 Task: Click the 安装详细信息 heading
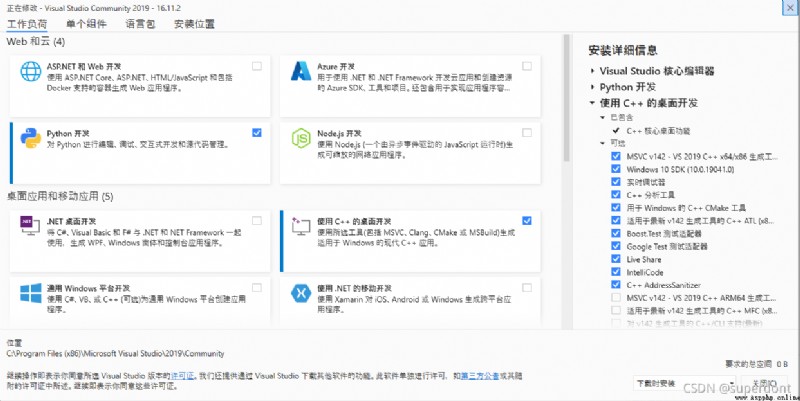[x=623, y=50]
